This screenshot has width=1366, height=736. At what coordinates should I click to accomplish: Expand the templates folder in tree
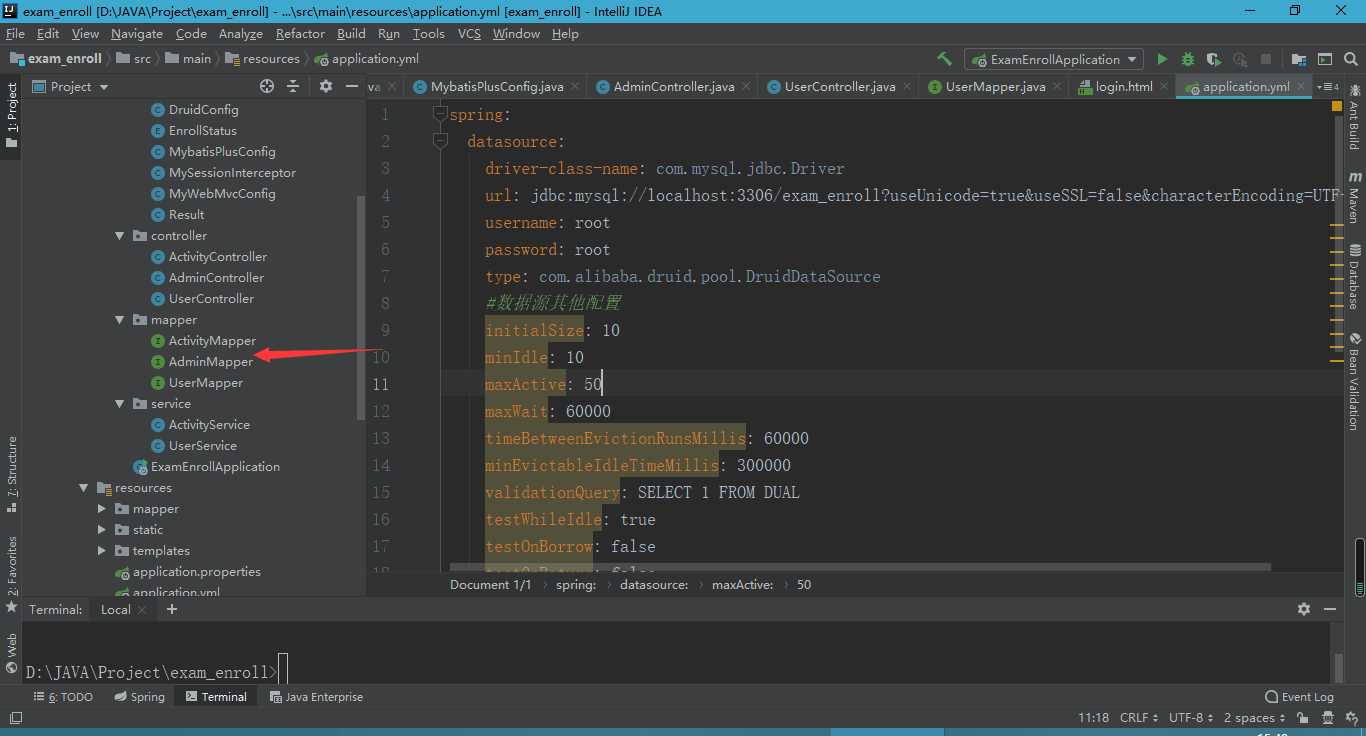pos(102,551)
